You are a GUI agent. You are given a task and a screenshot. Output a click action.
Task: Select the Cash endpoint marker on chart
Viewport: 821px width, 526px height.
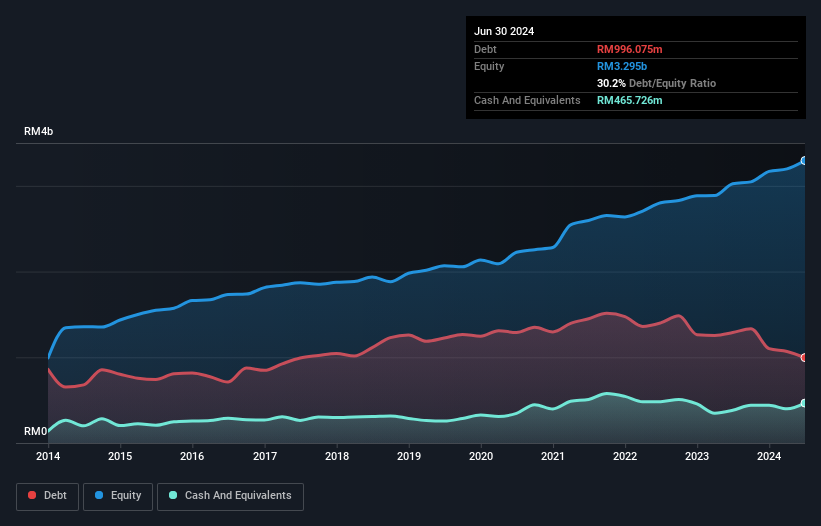804,403
